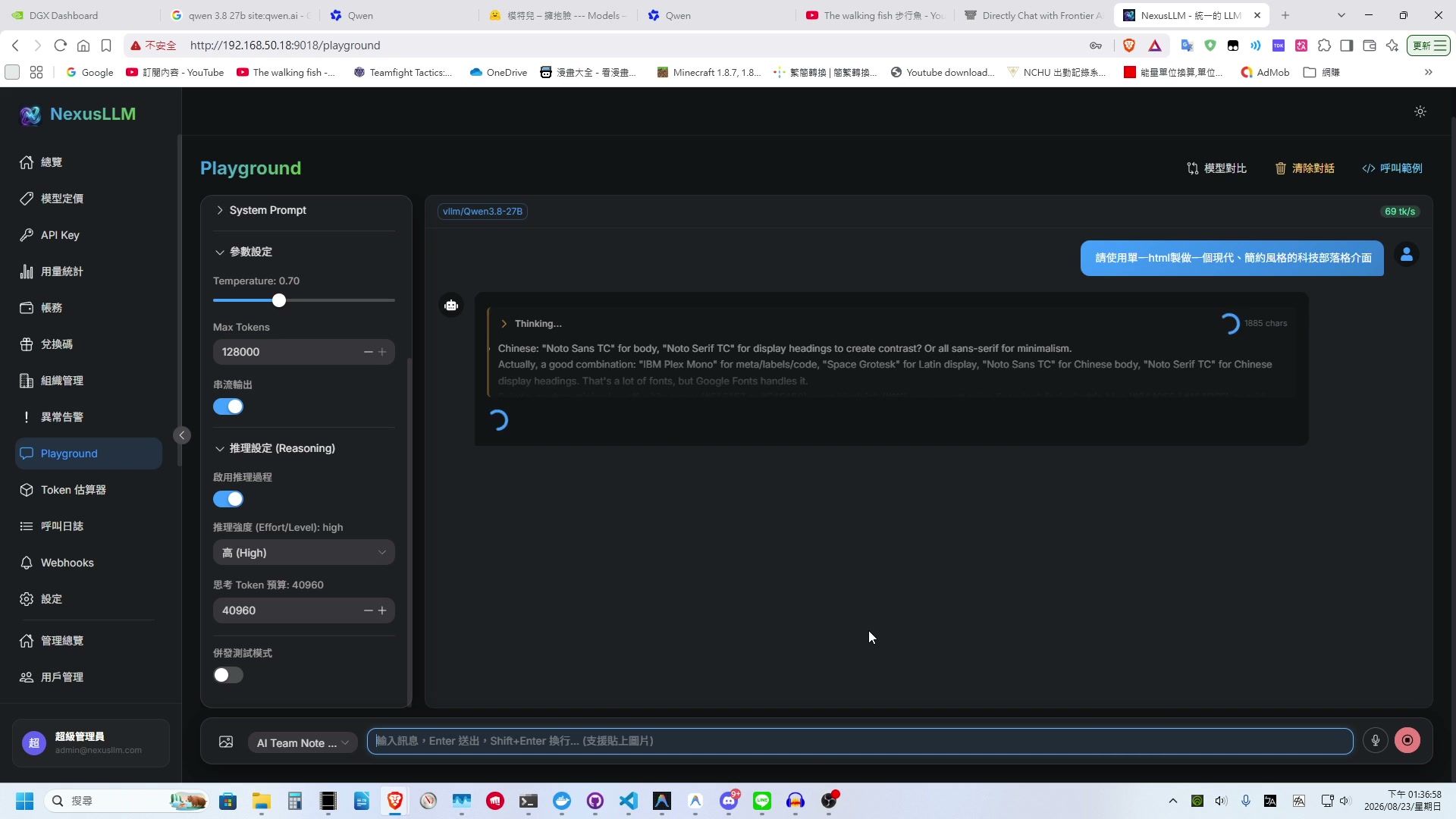Enable concurrent test mode switch

228,675
